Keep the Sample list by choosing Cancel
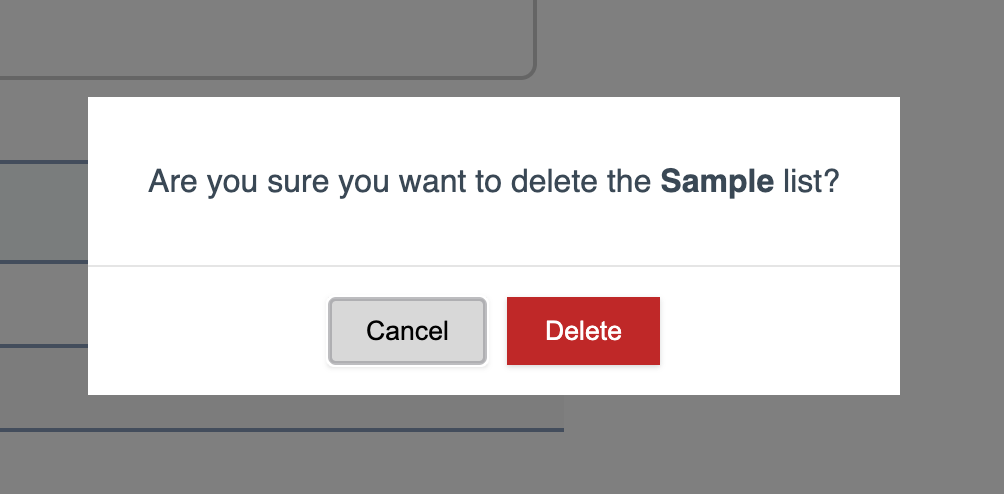 point(407,331)
